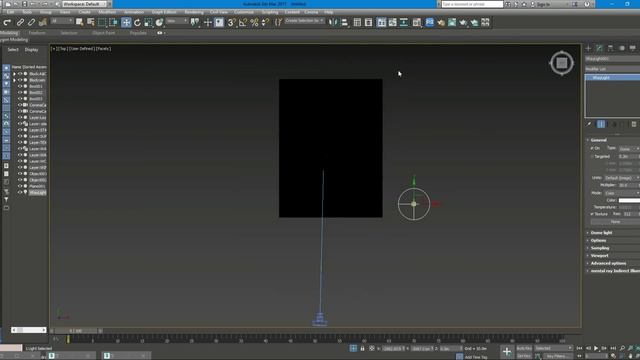Open Create Selection Set dropdown
The image size is (640, 360).
click(304, 21)
